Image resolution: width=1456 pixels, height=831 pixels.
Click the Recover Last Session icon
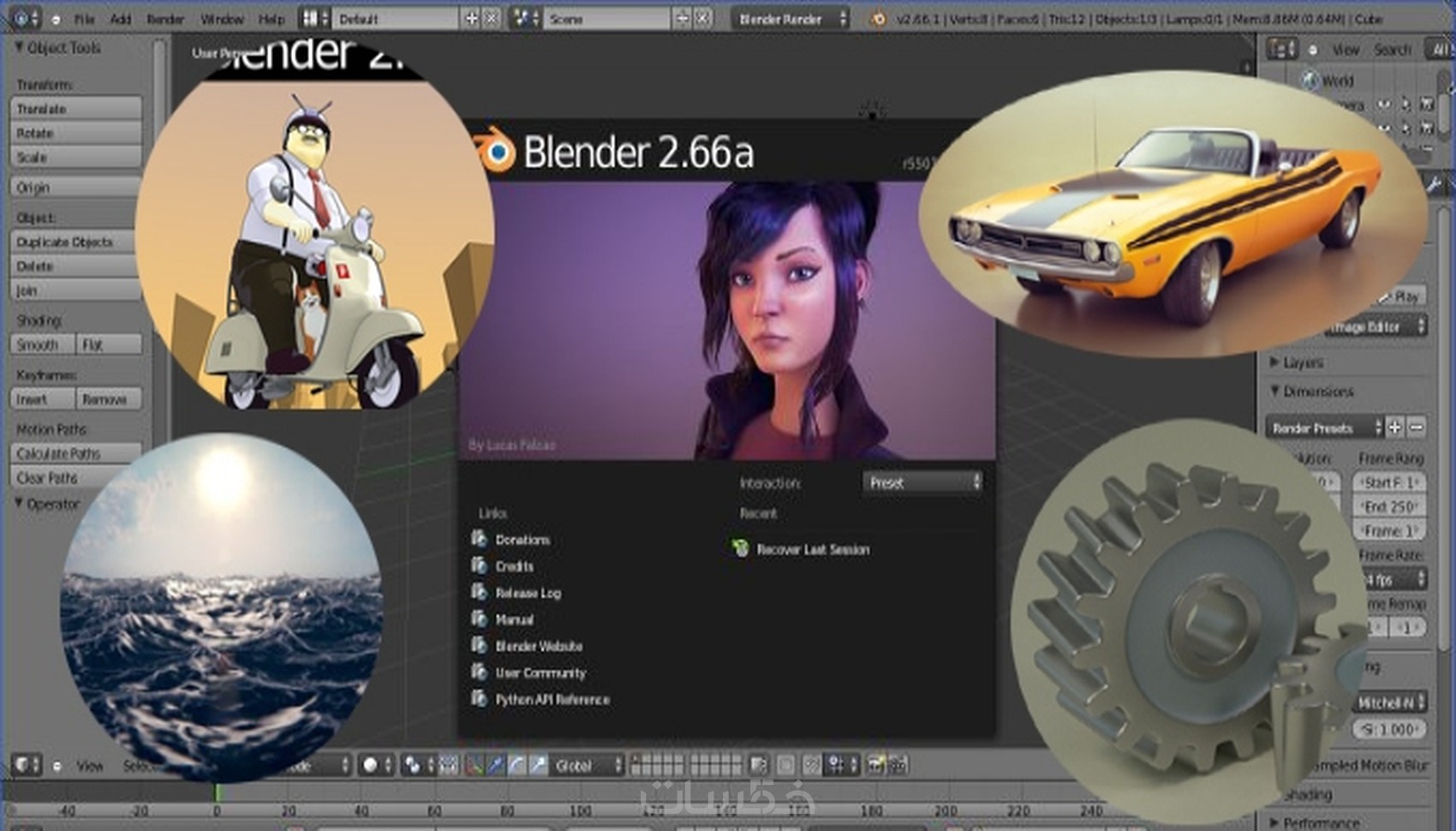[741, 548]
